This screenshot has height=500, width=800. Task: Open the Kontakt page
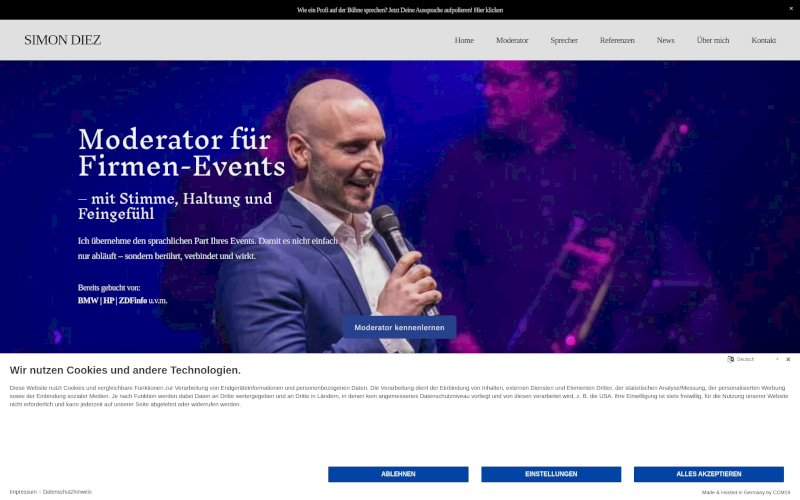point(763,40)
